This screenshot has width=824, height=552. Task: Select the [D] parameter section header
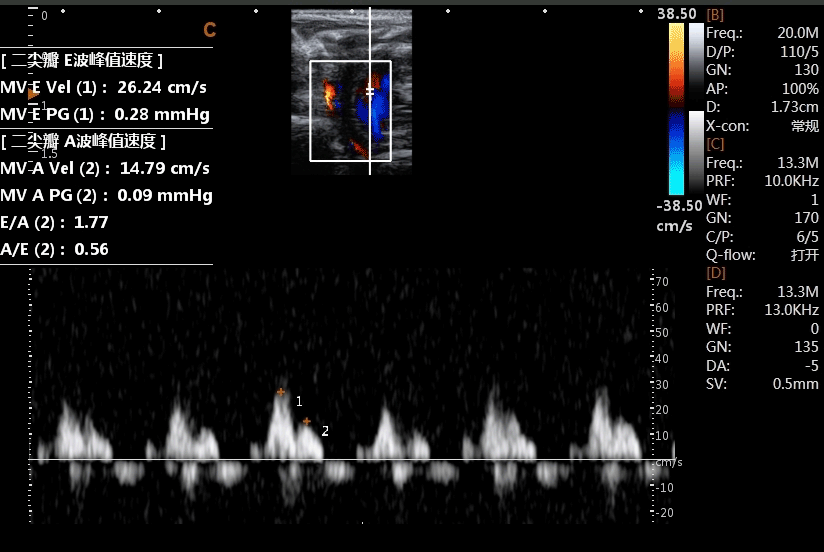[716, 272]
